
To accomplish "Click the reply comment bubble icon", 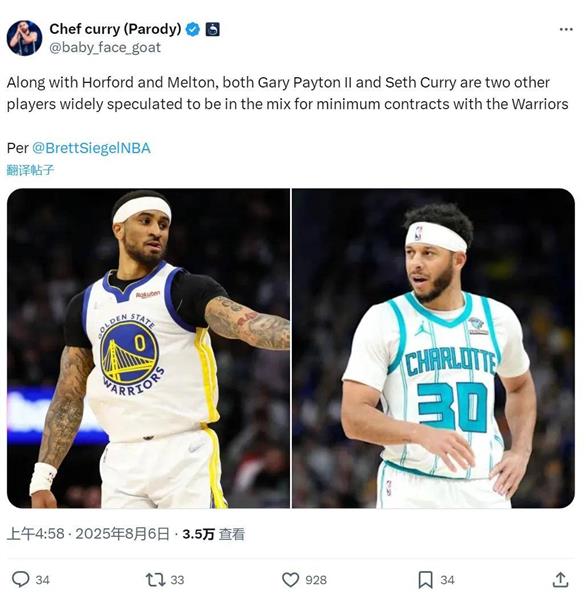I will point(21,579).
